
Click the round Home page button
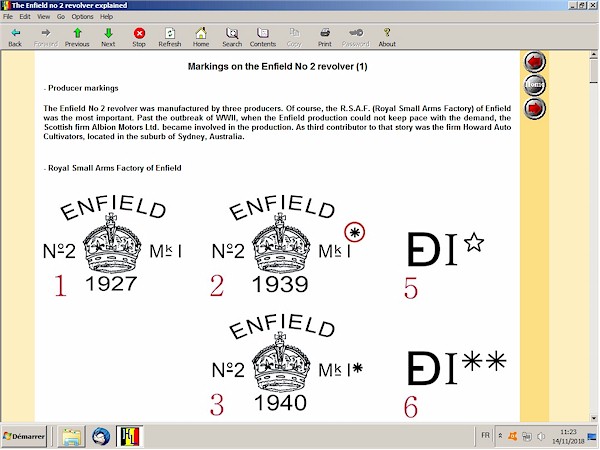(535, 85)
